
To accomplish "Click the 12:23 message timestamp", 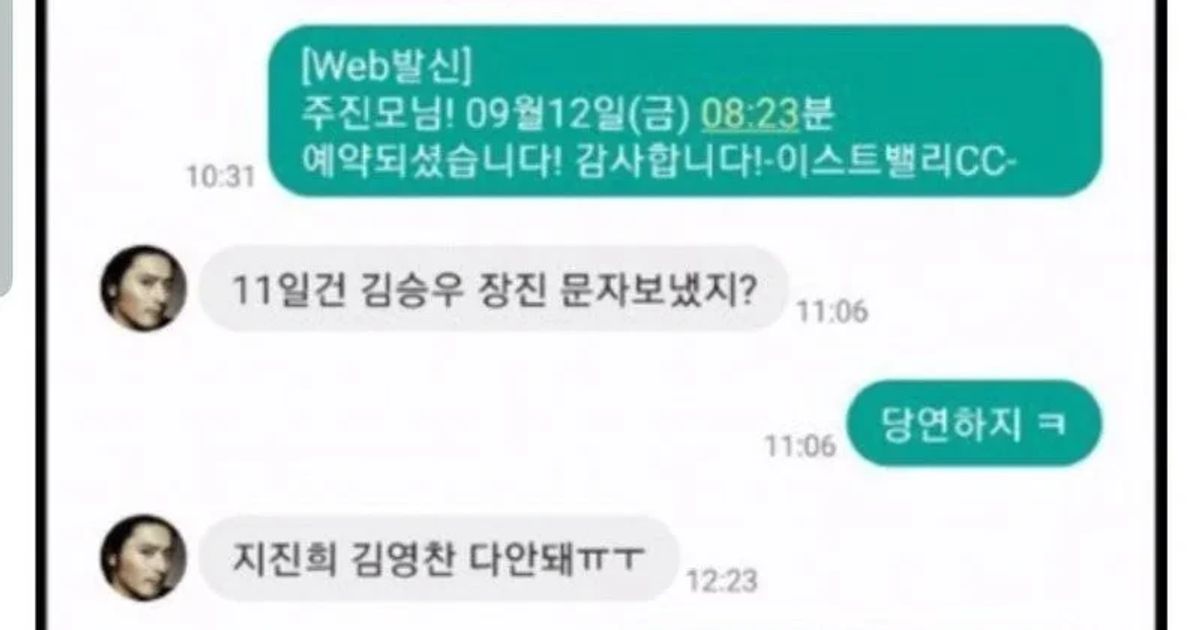I will click(722, 580).
